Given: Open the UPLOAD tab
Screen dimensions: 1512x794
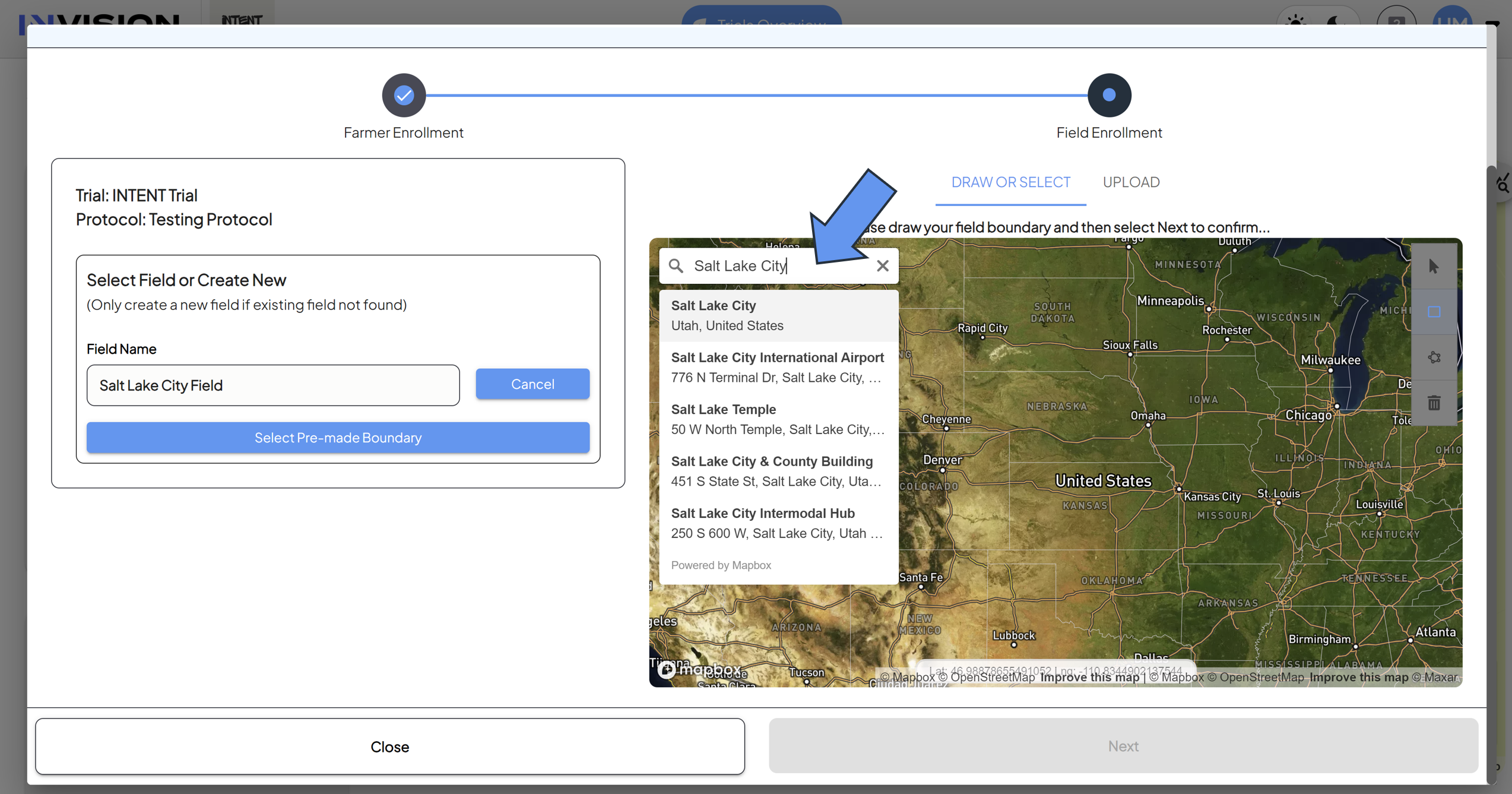Looking at the screenshot, I should click(1131, 182).
